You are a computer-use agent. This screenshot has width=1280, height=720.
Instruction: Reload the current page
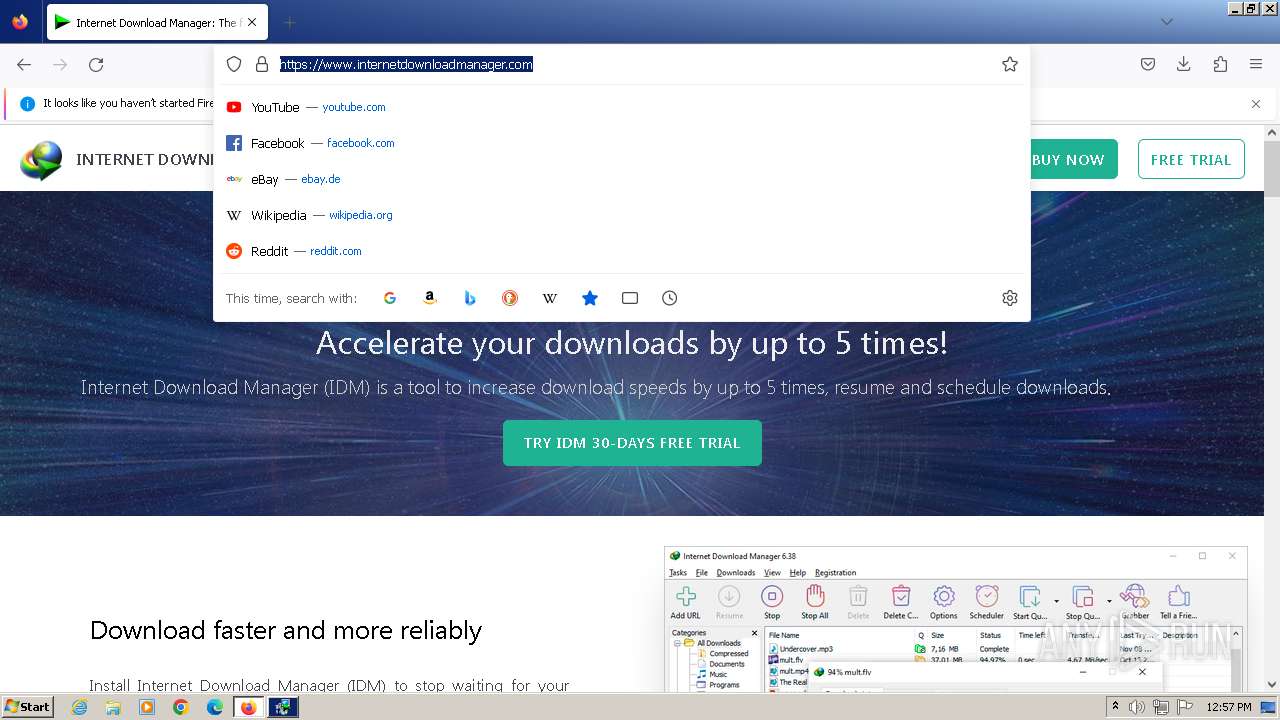96,64
